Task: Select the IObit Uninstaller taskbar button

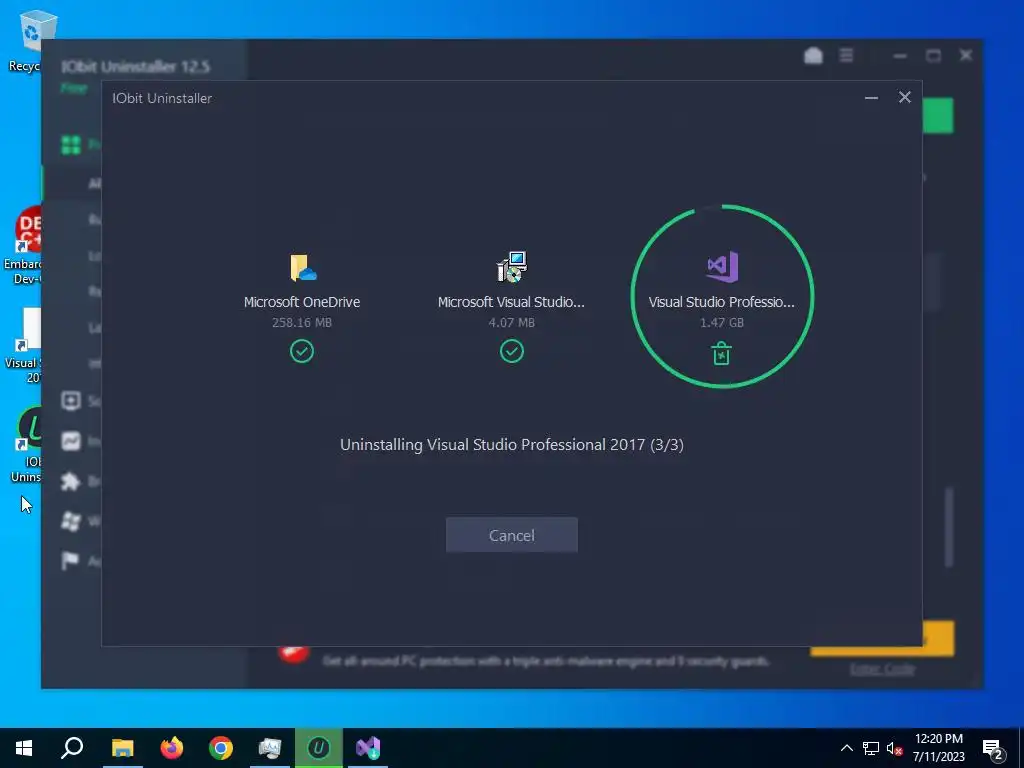Action: (319, 748)
